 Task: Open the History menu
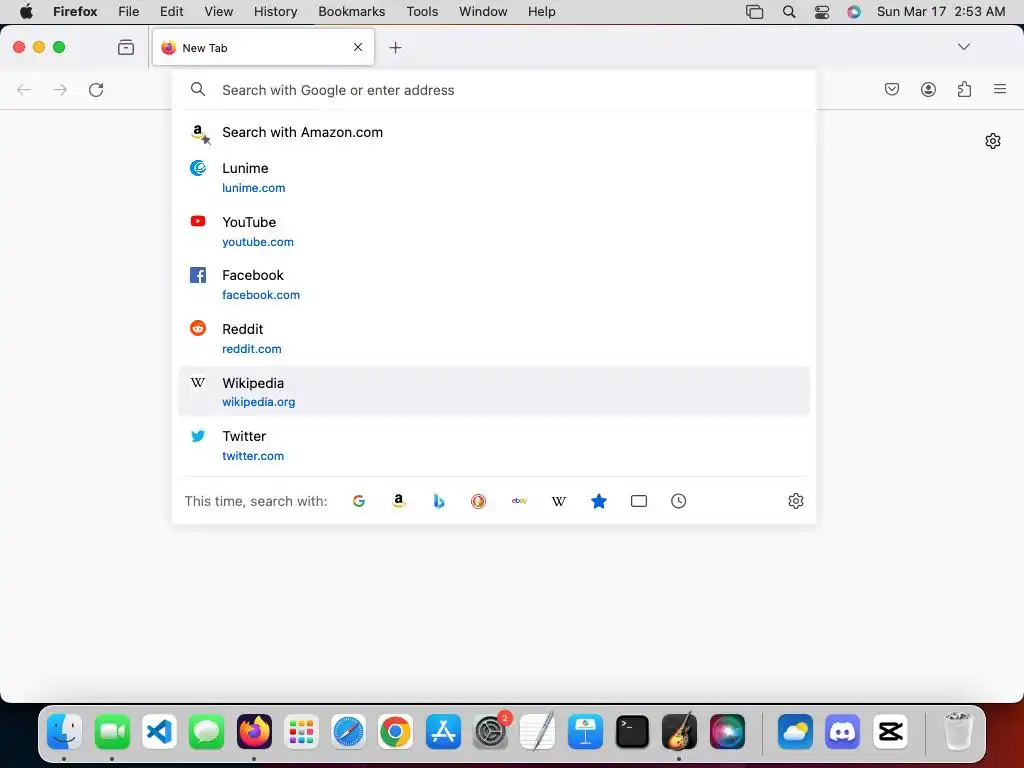[x=275, y=12]
